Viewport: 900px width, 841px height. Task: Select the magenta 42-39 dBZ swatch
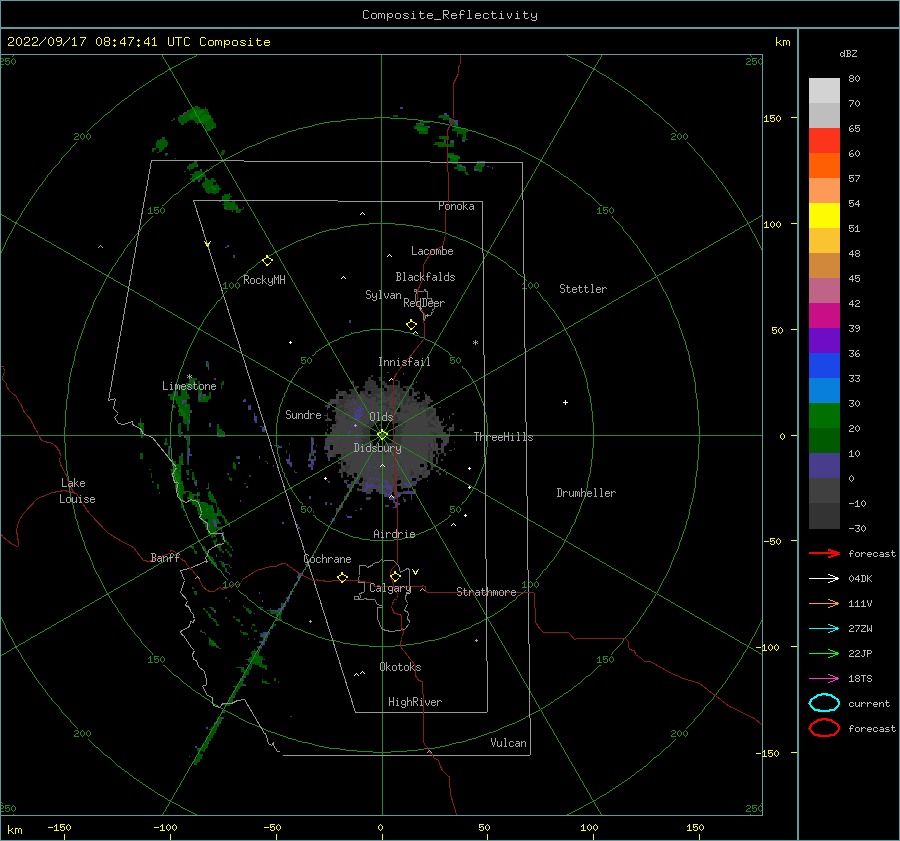tap(824, 316)
